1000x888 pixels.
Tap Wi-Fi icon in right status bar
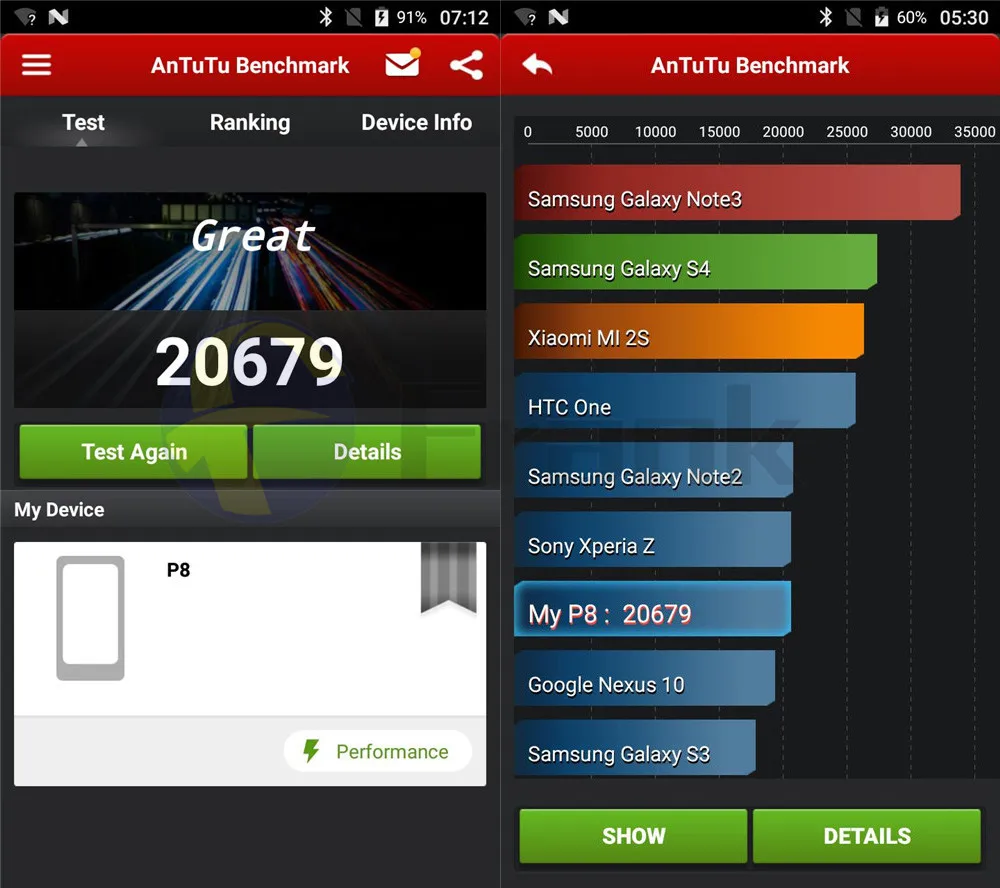point(526,17)
